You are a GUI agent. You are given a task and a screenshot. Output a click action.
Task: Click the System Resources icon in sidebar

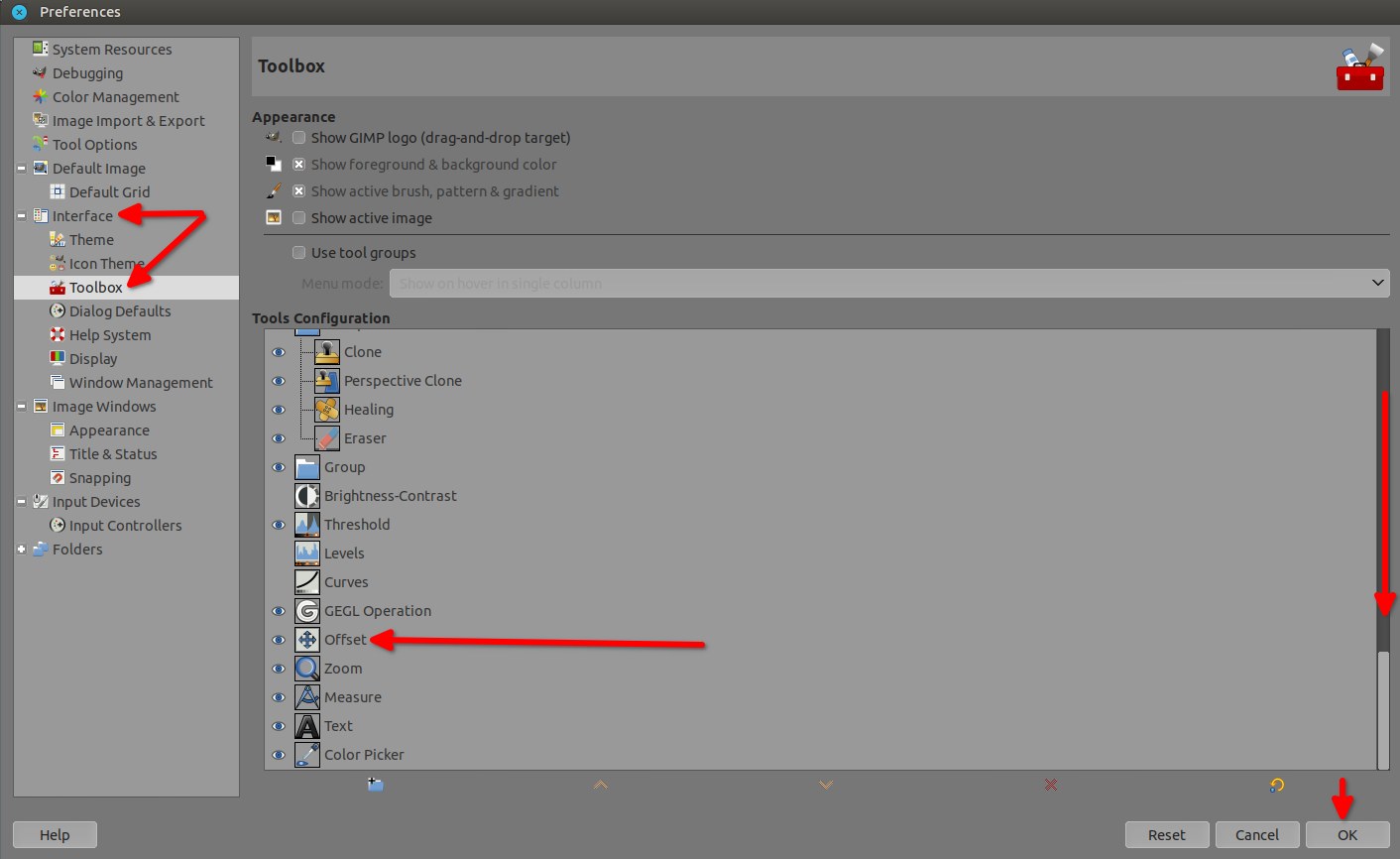point(41,49)
